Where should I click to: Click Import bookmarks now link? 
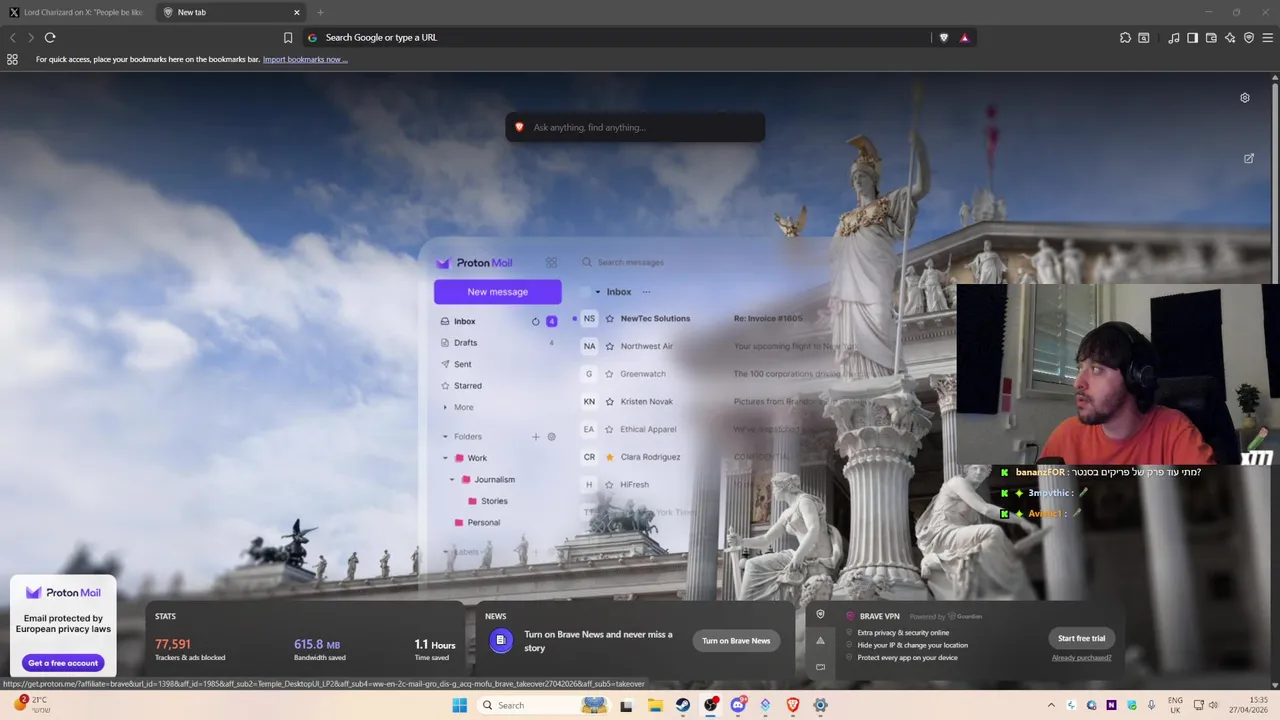(305, 59)
